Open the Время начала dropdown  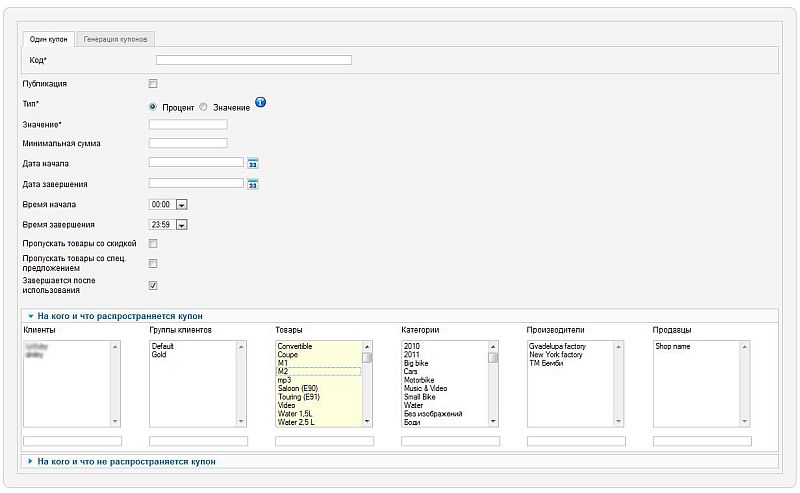point(182,205)
